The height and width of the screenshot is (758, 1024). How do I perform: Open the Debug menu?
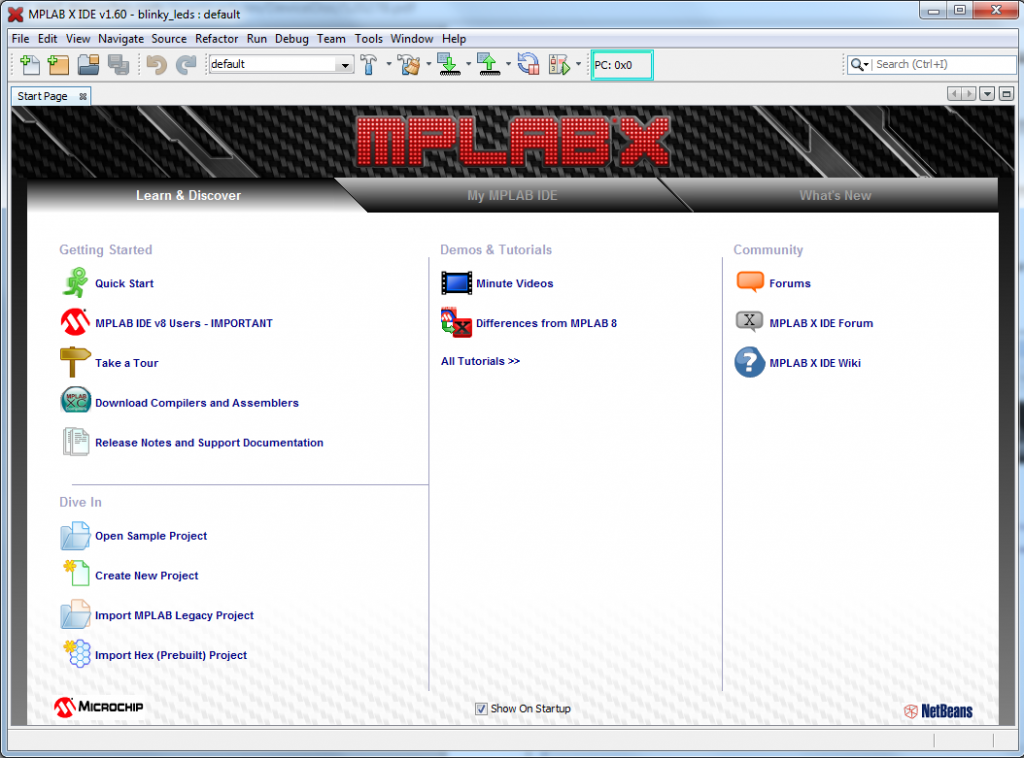click(291, 39)
